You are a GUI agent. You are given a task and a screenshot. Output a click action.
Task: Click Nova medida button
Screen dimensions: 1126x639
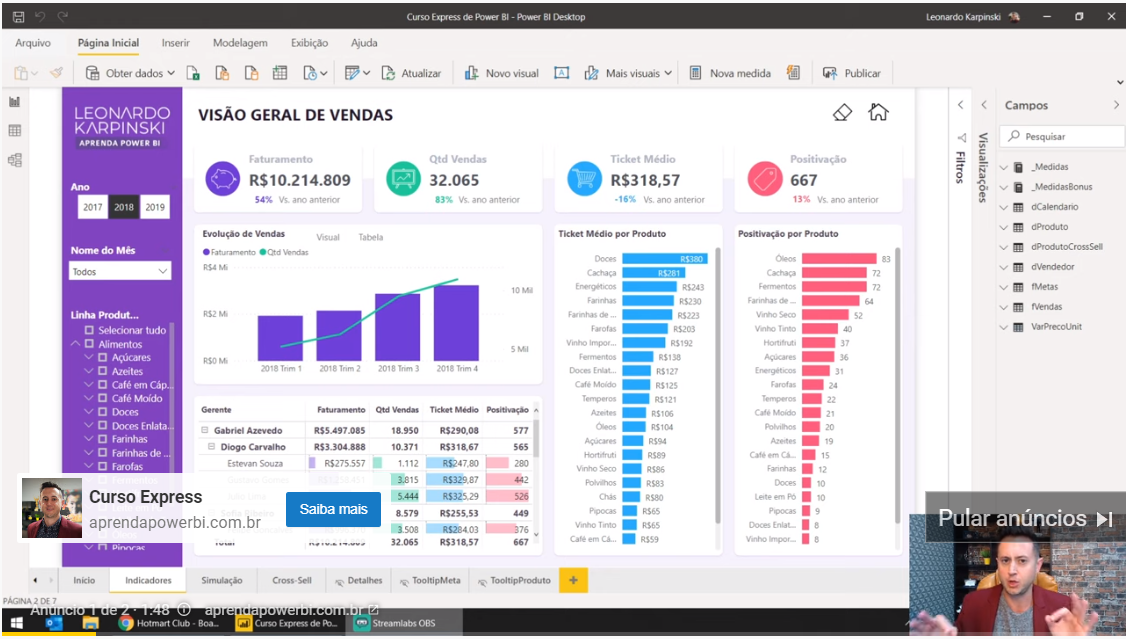pos(730,73)
